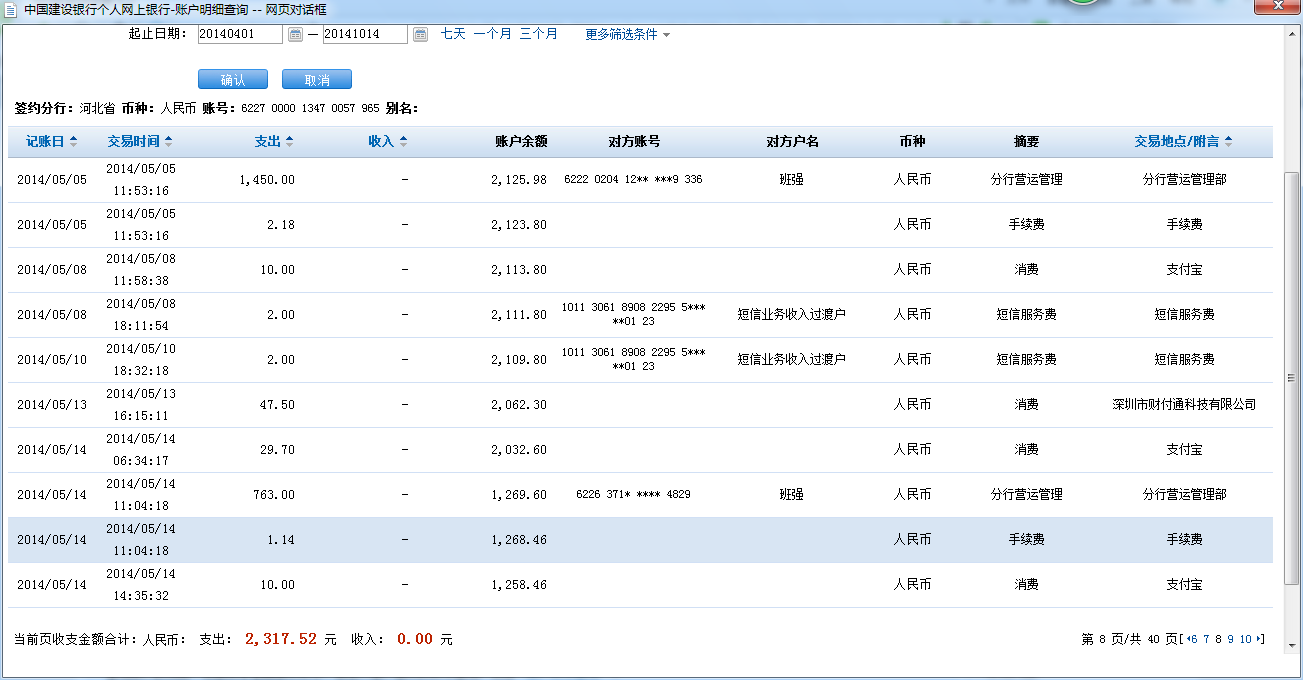
Task: Sort by 交易地点/附言 using its arrows
Action: (x=1228, y=142)
